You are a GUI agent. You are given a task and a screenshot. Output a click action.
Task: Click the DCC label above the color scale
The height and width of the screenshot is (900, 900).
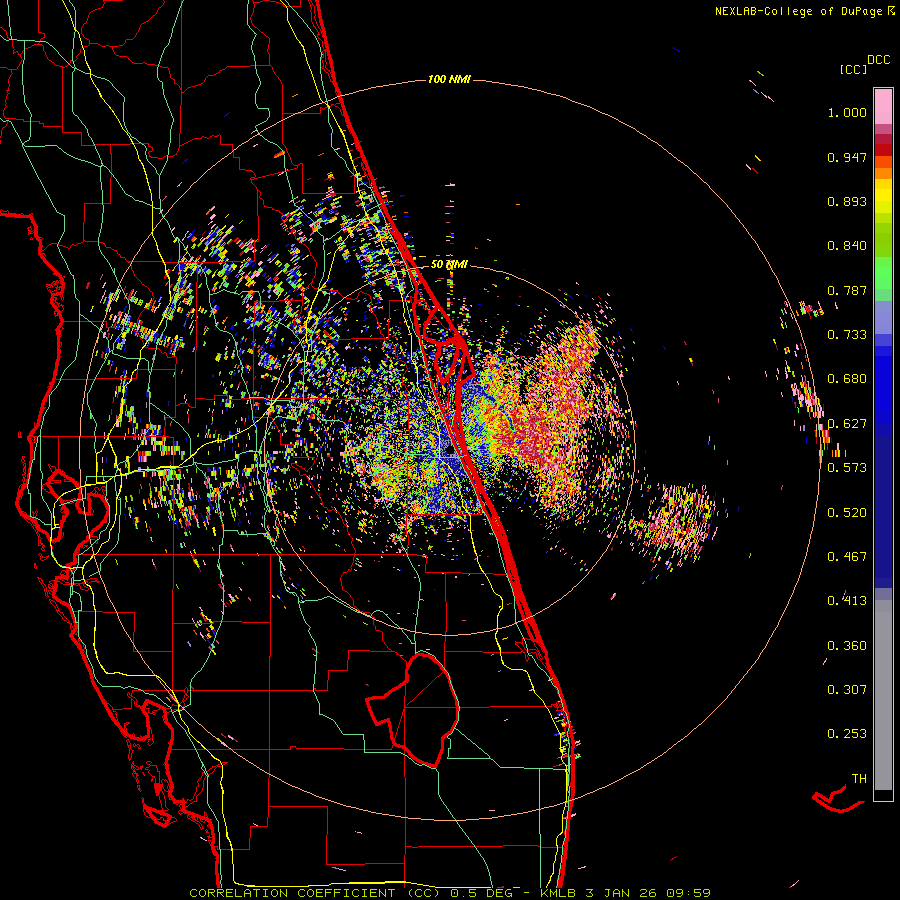(878, 60)
